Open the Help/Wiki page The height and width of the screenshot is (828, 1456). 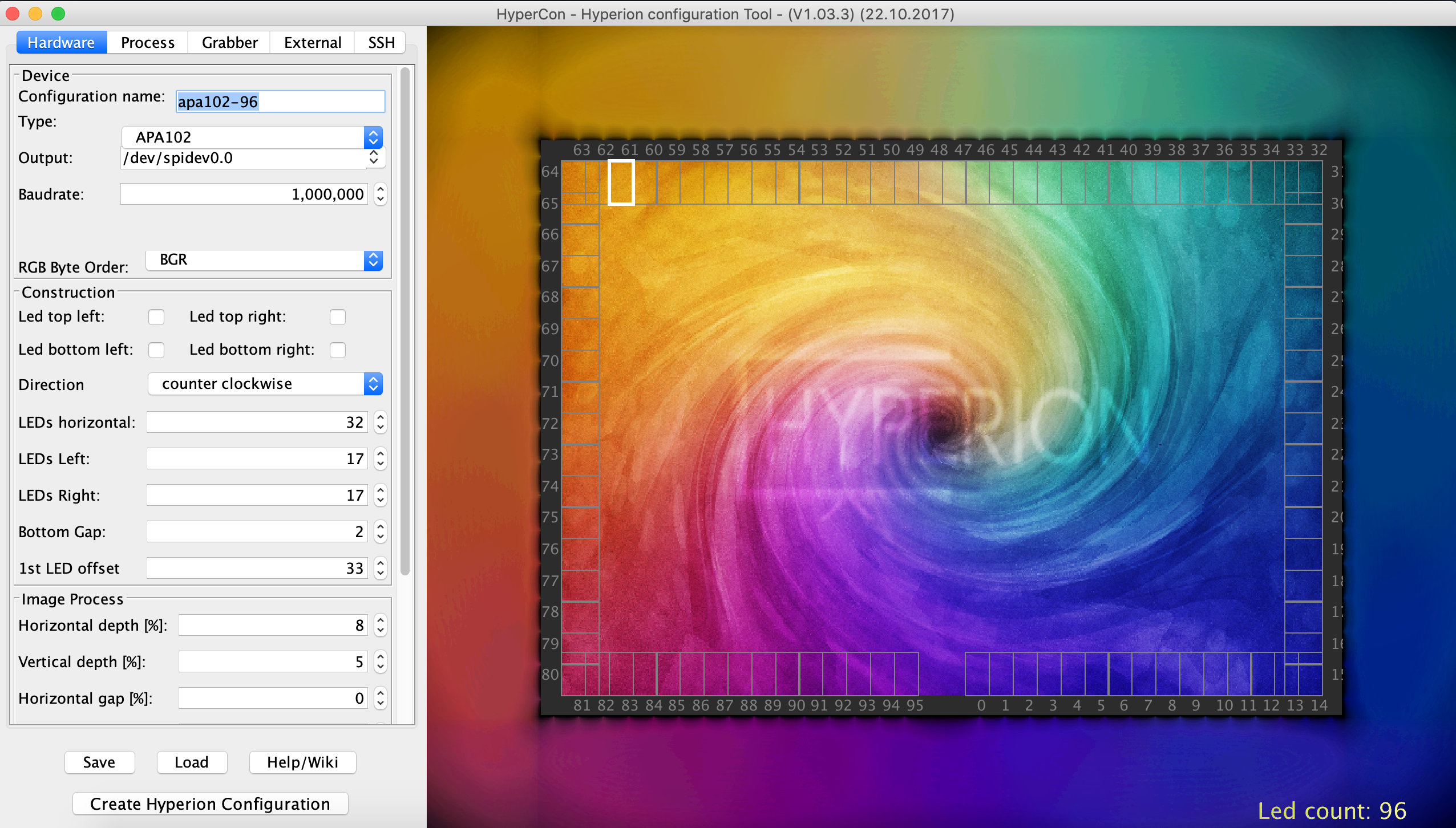pyautogui.click(x=302, y=762)
